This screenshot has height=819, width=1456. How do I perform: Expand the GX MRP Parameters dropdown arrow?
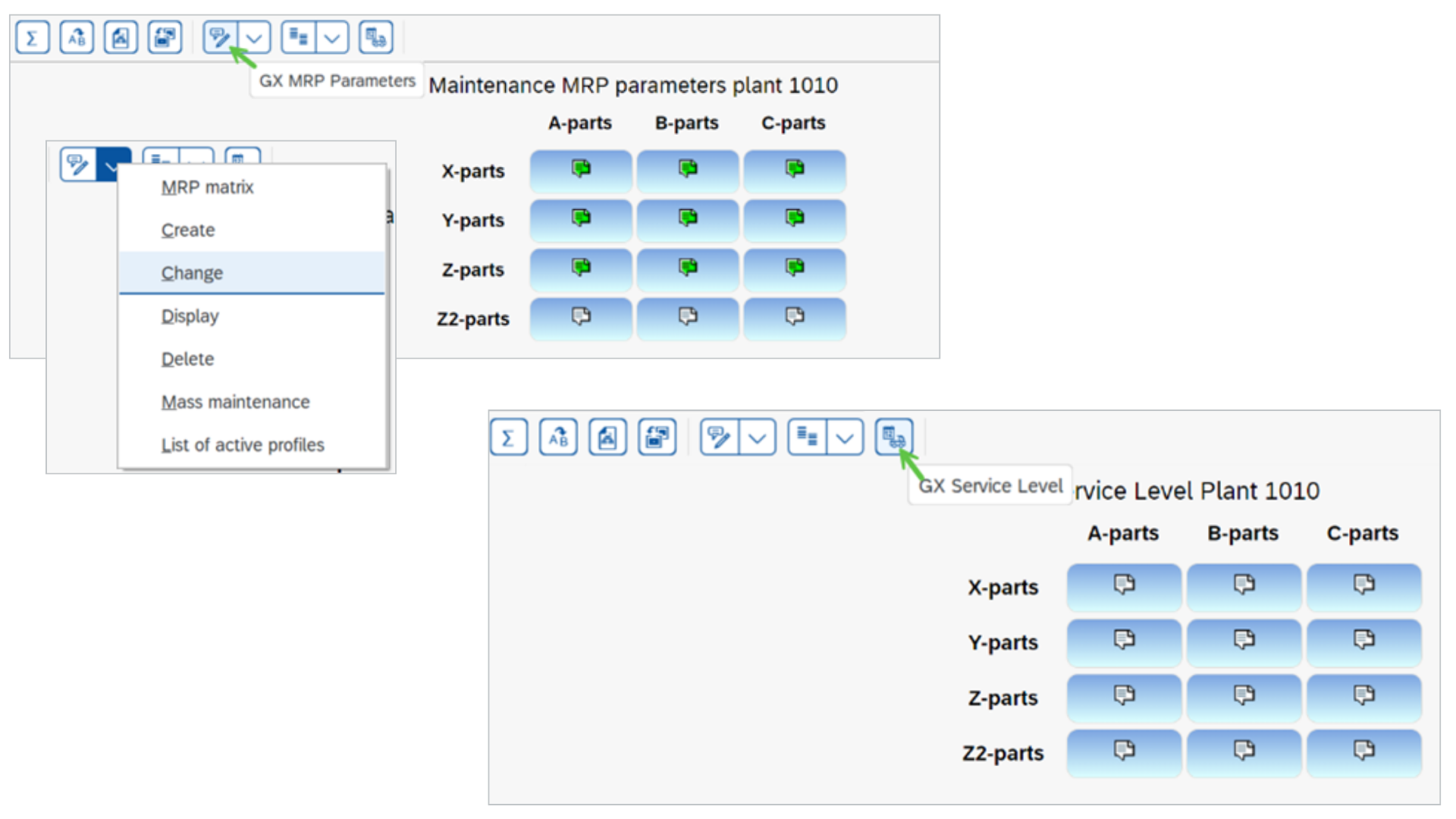pyautogui.click(x=255, y=36)
